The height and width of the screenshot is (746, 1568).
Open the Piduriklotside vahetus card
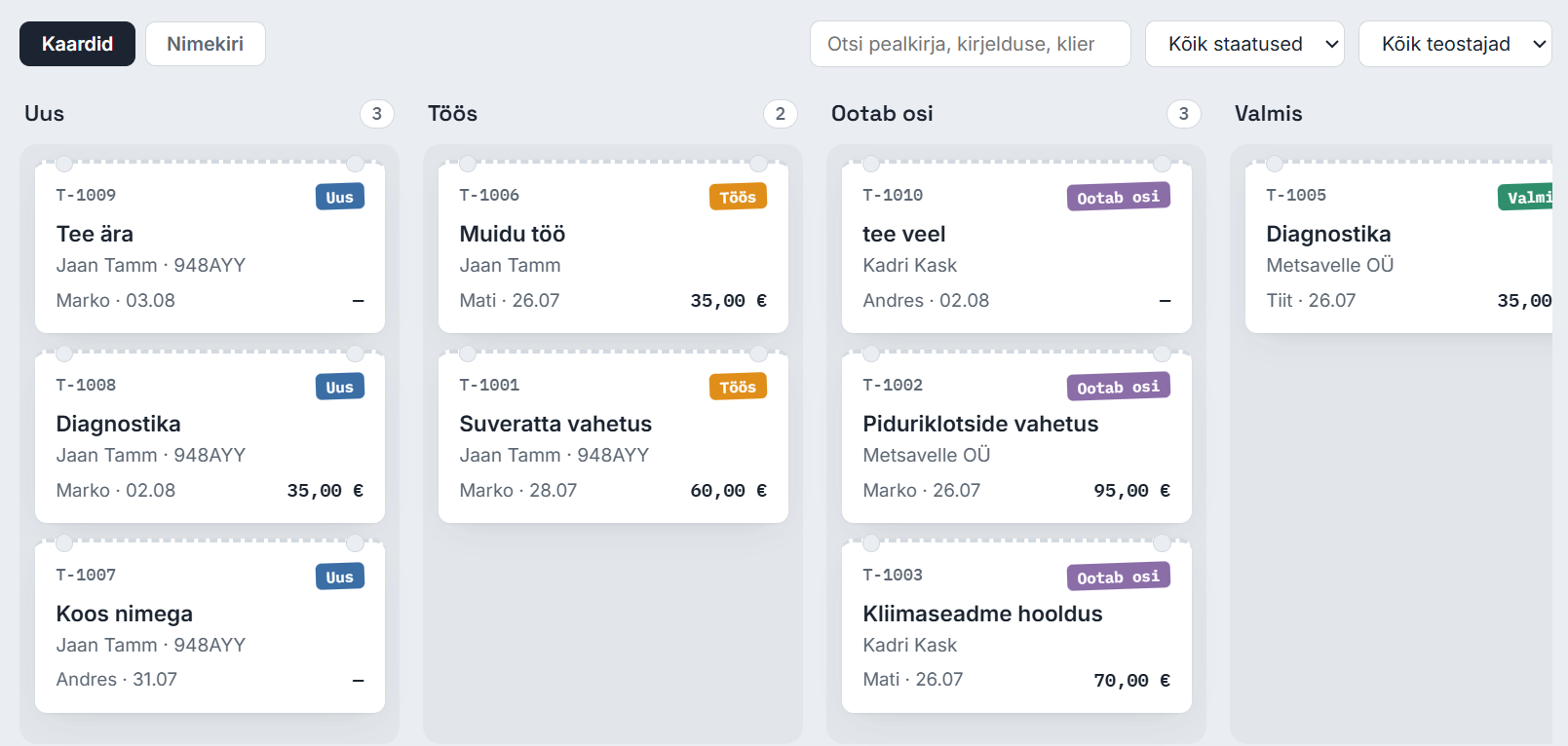[1016, 437]
